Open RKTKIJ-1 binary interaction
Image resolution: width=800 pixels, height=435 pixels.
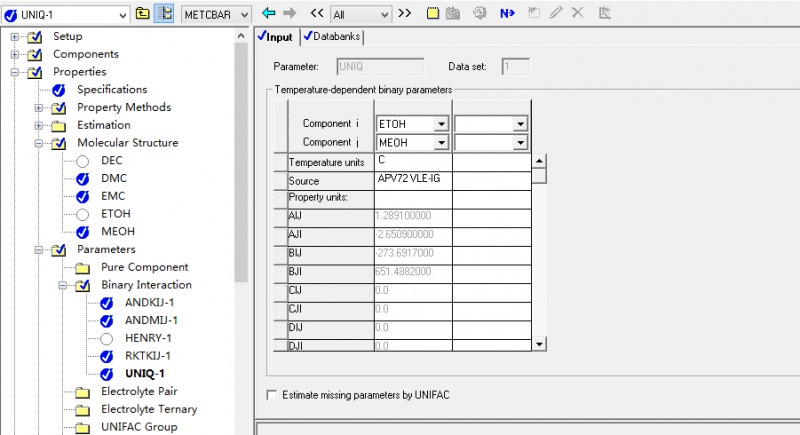click(x=148, y=356)
